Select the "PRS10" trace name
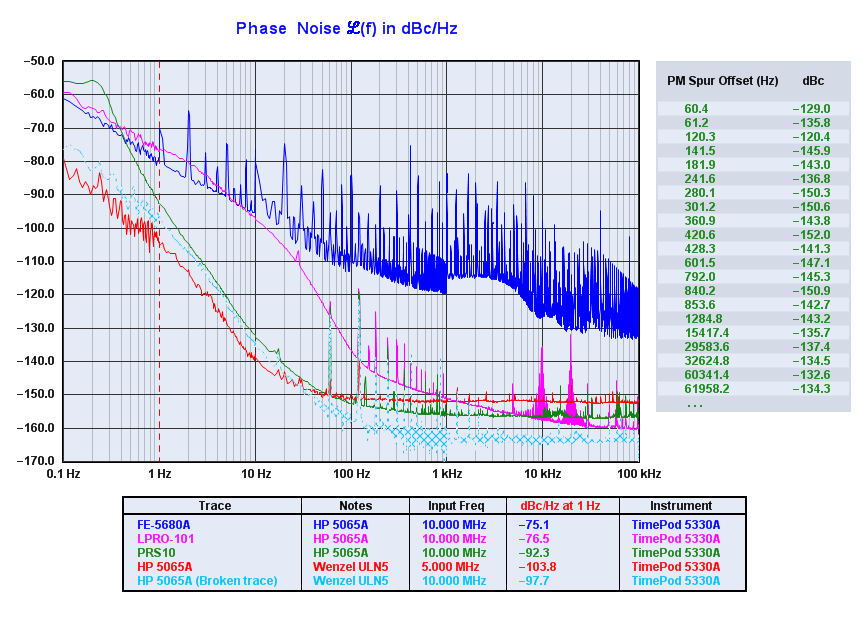This screenshot has height=622, width=868. point(156,553)
